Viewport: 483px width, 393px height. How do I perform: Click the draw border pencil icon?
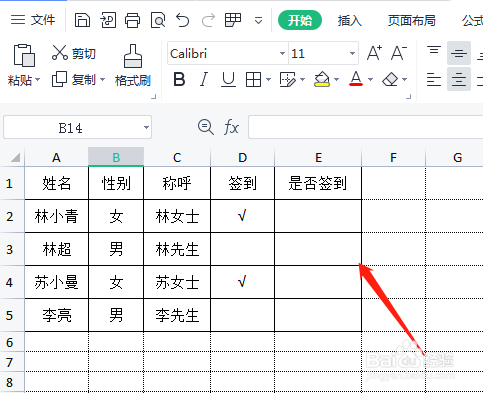pos(287,80)
